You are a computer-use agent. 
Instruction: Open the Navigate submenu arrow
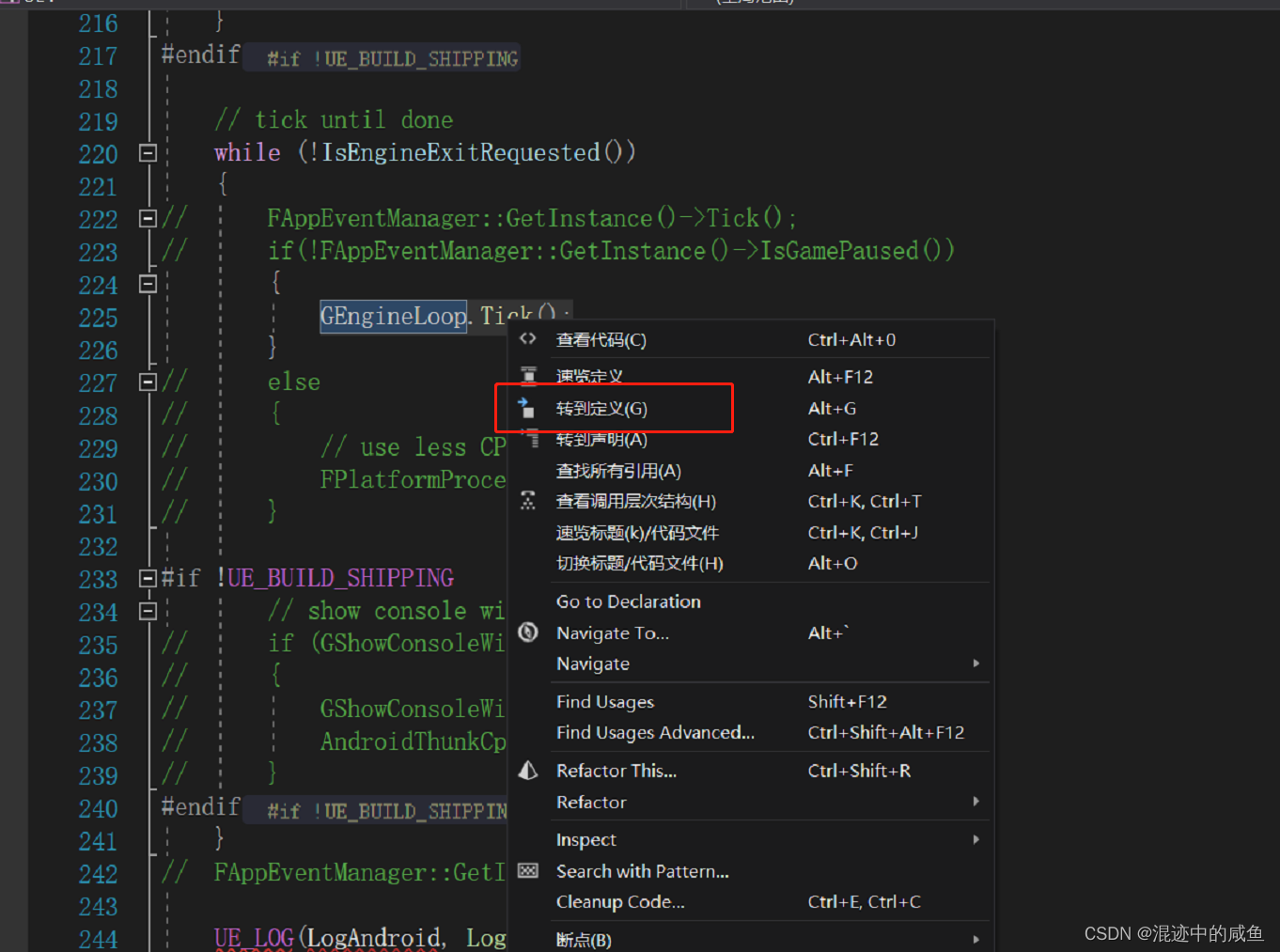tap(976, 663)
